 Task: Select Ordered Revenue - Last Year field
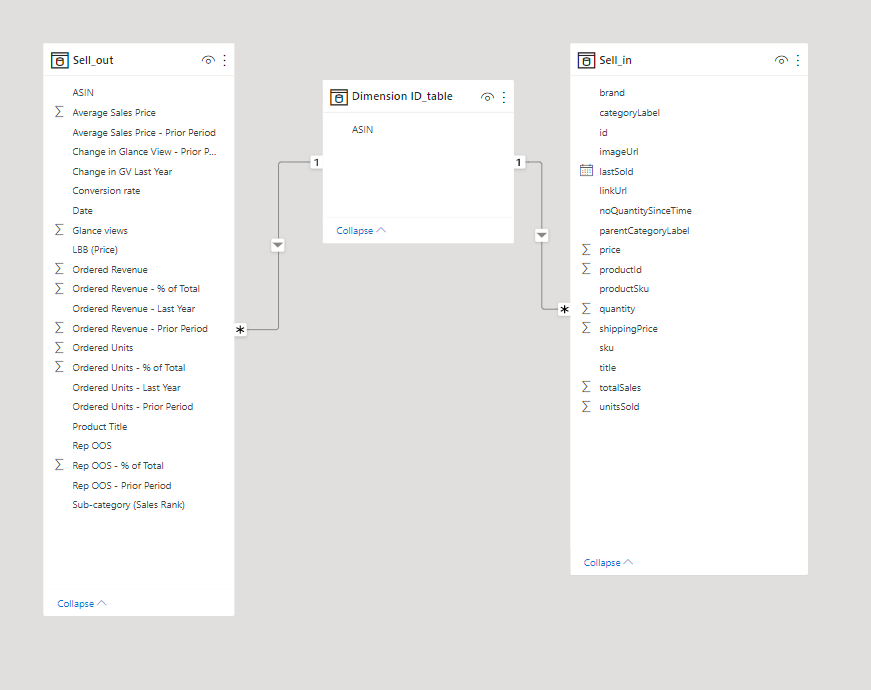(x=134, y=308)
